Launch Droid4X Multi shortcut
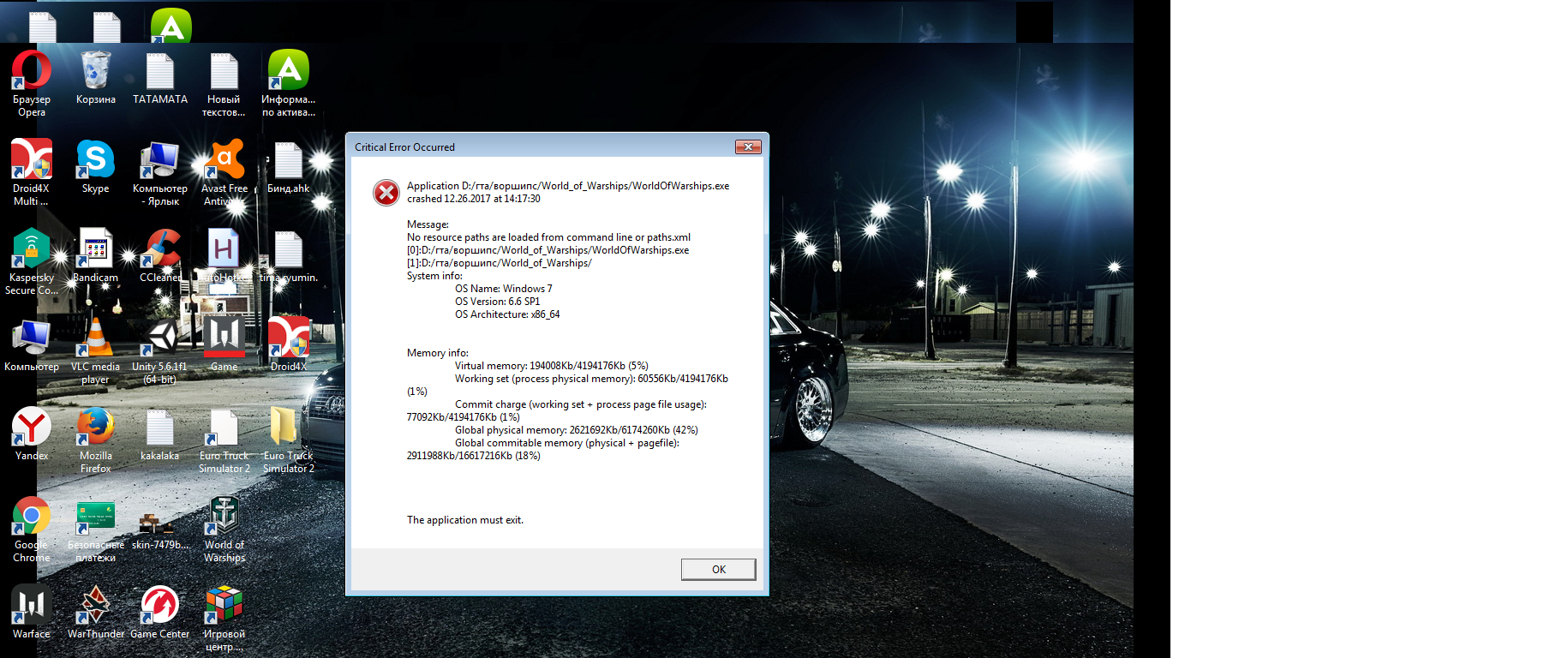 32,159
